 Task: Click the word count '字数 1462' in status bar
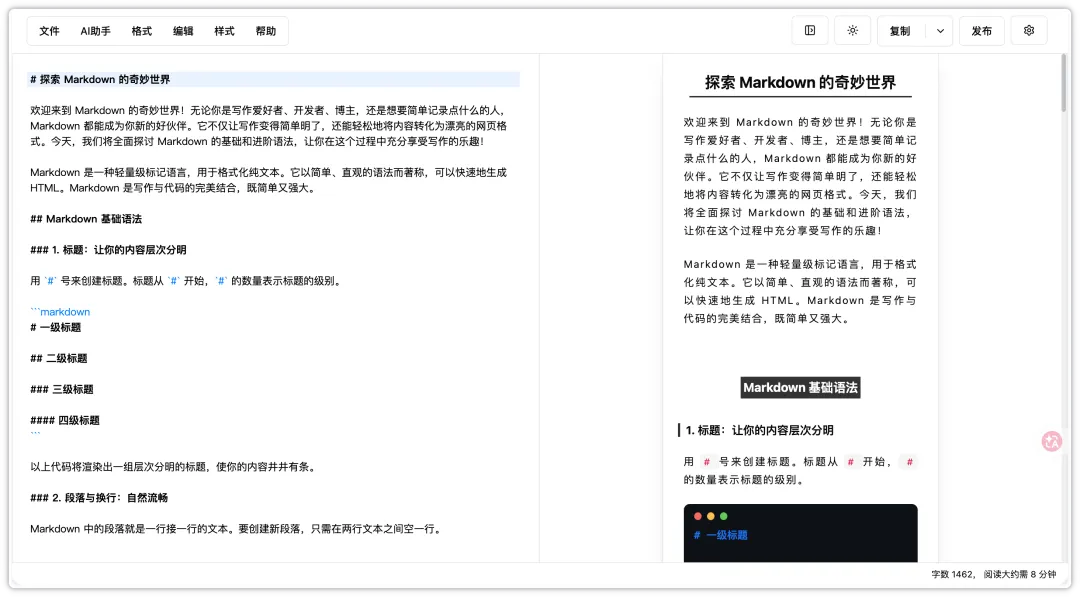click(x=953, y=574)
